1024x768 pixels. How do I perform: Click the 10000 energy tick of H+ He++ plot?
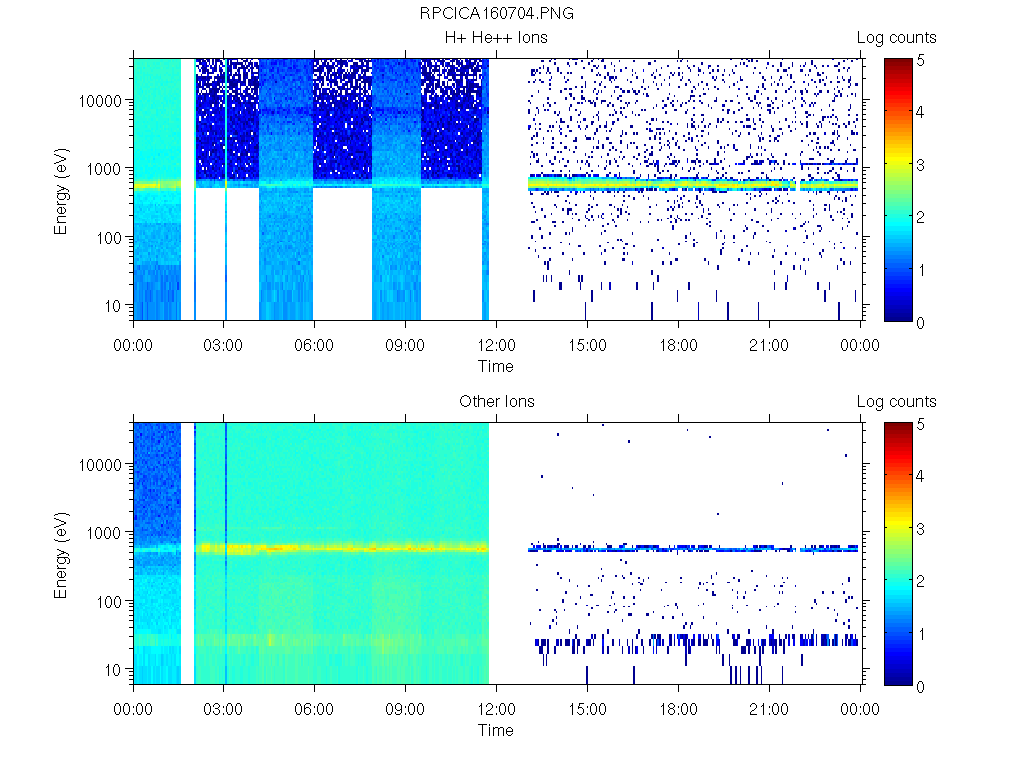(100, 101)
